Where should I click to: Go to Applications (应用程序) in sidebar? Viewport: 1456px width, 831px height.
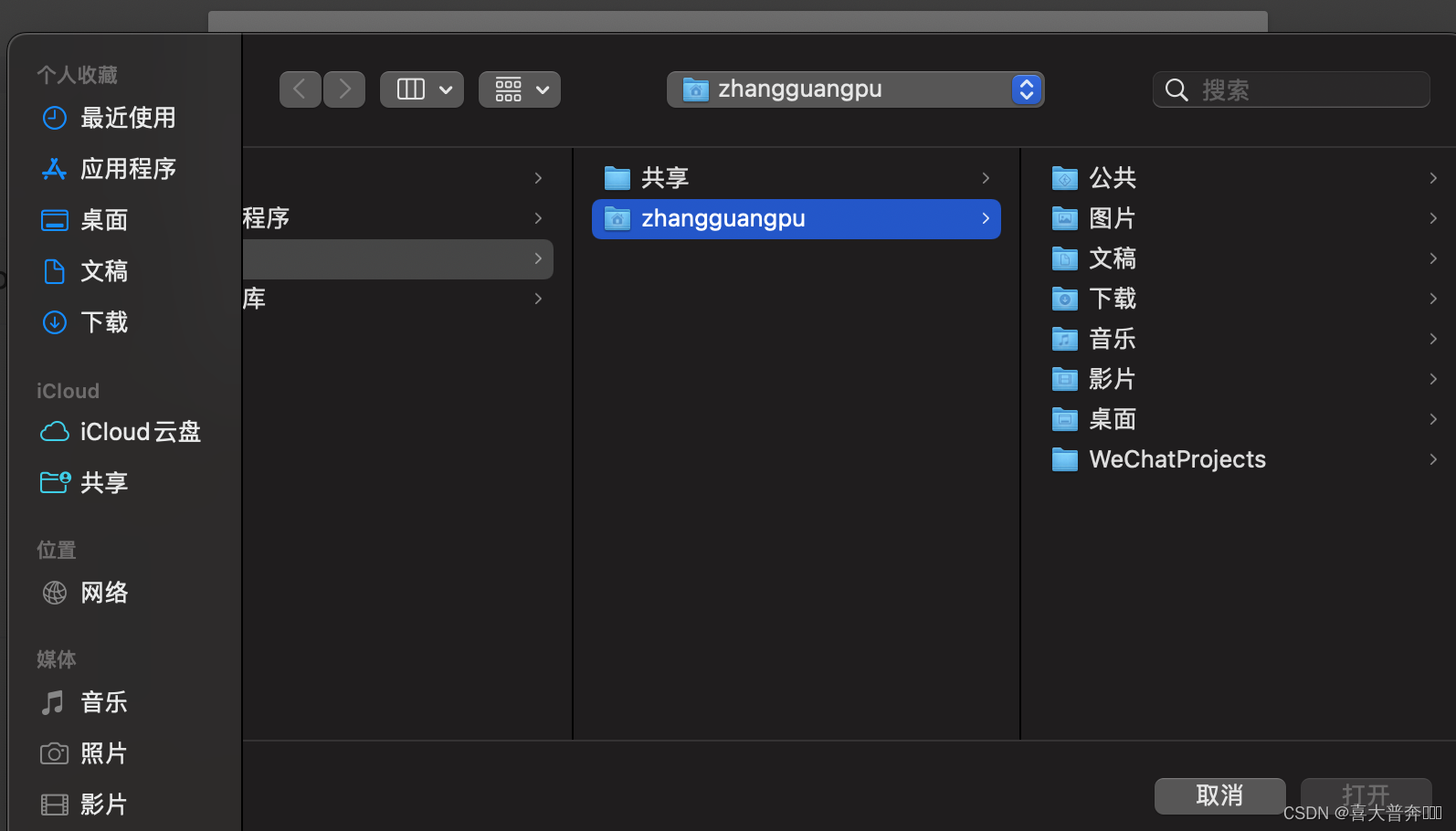tap(127, 169)
